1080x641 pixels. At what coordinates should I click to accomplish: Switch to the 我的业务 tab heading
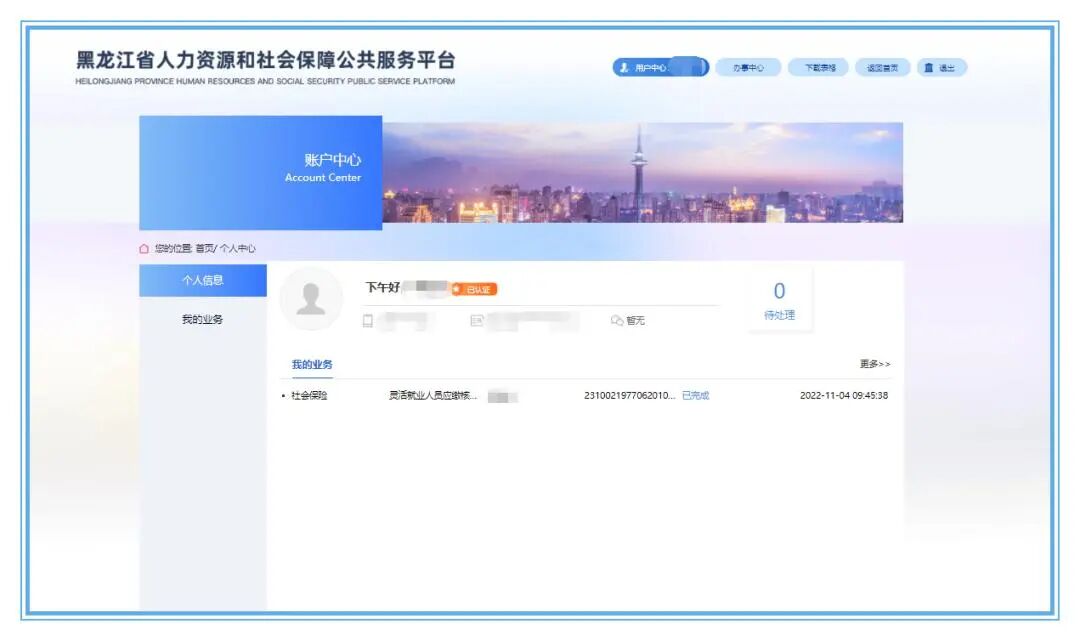tap(312, 364)
